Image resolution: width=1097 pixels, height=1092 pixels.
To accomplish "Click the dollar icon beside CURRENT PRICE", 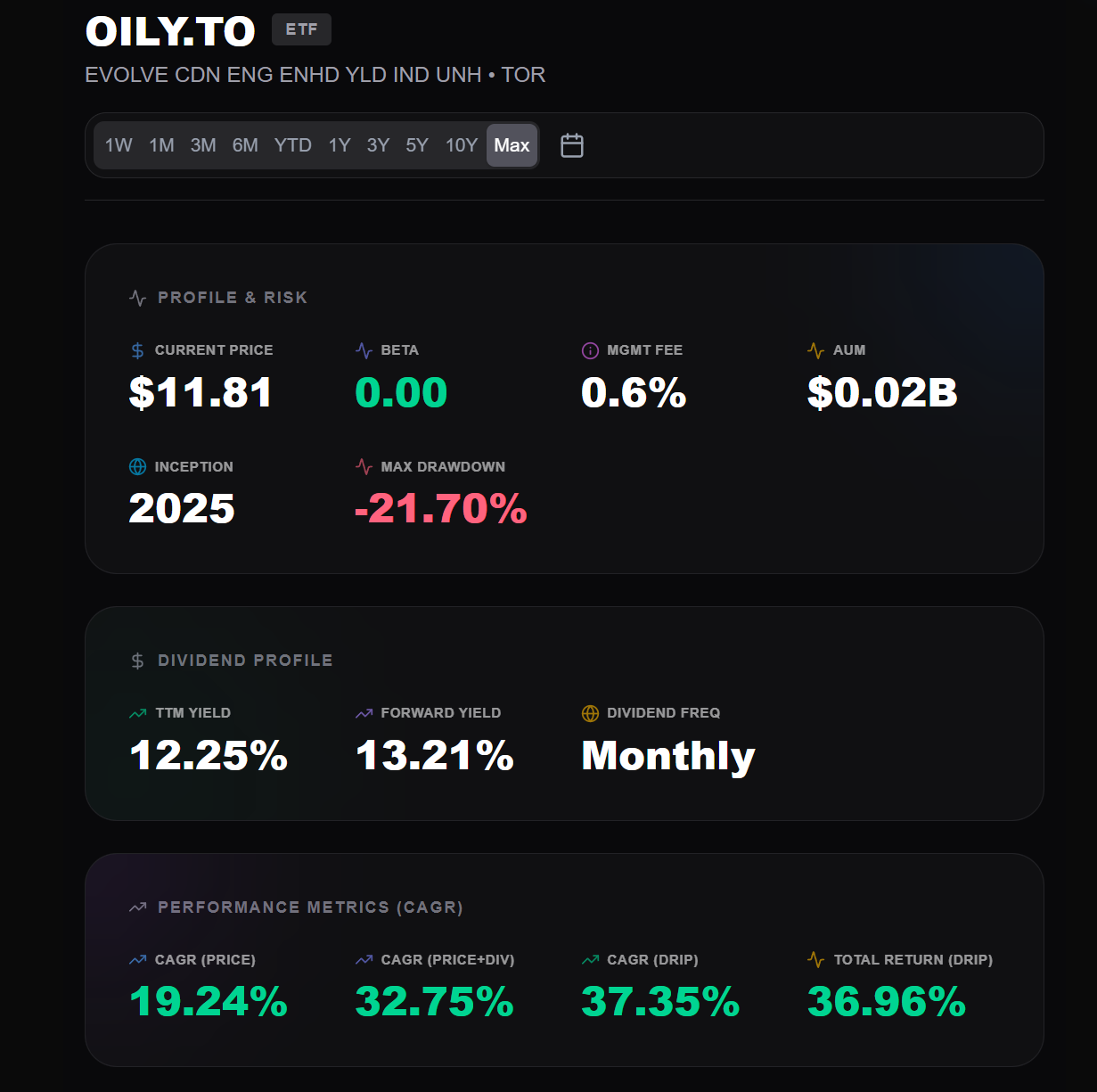I will pos(138,350).
